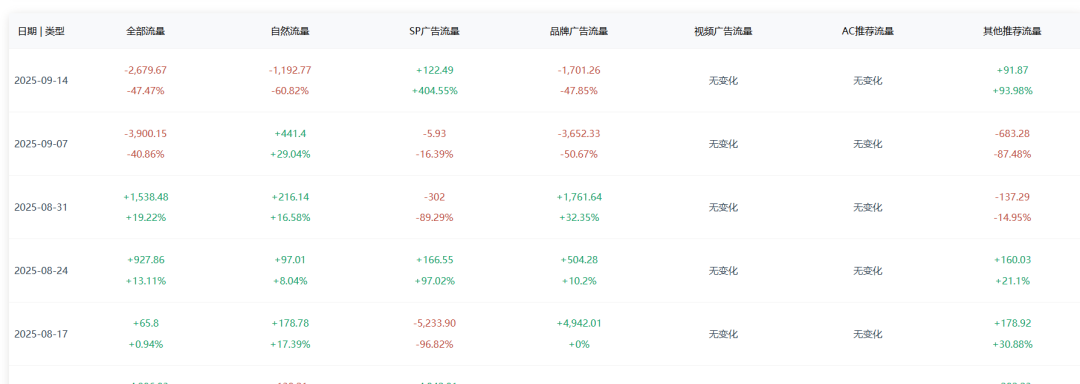Click the +93.98% percentage value

coord(1012,91)
